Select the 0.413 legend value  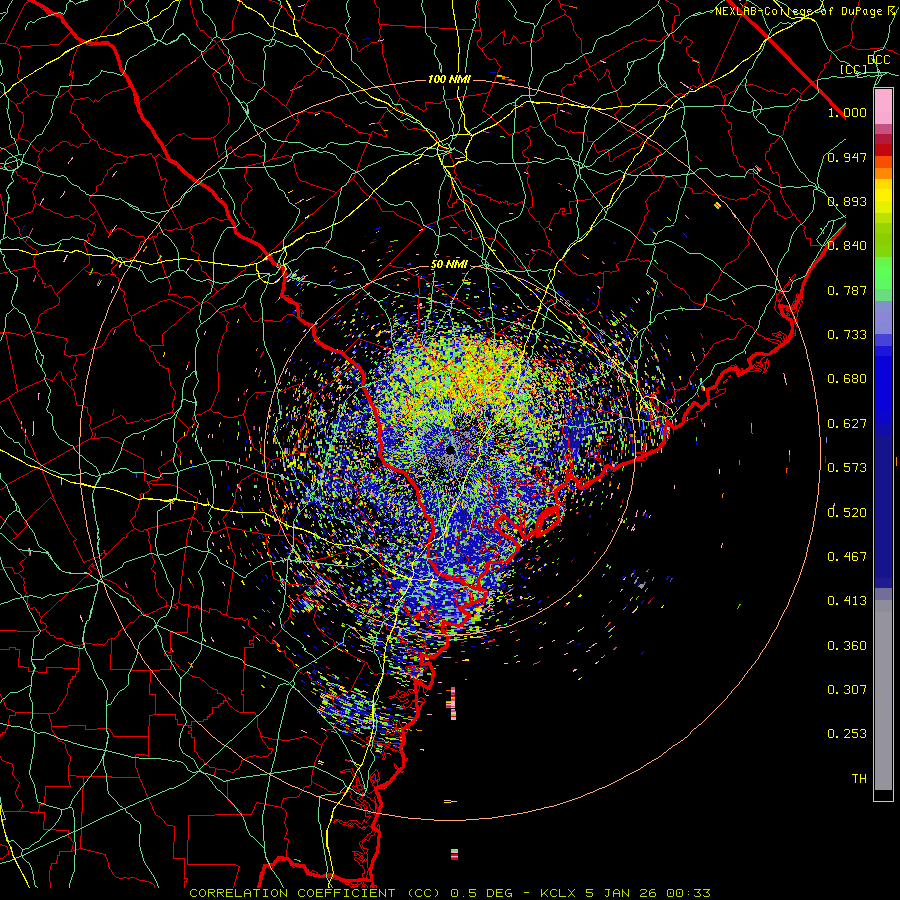pyautogui.click(x=847, y=601)
